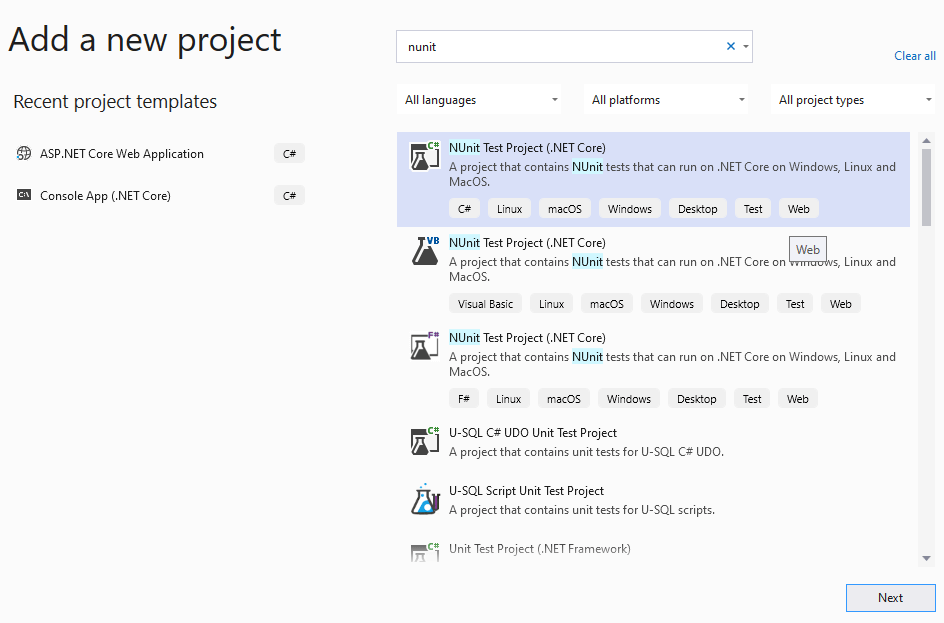This screenshot has width=944, height=623.
Task: Open the All platforms dropdown
Action: pos(668,100)
